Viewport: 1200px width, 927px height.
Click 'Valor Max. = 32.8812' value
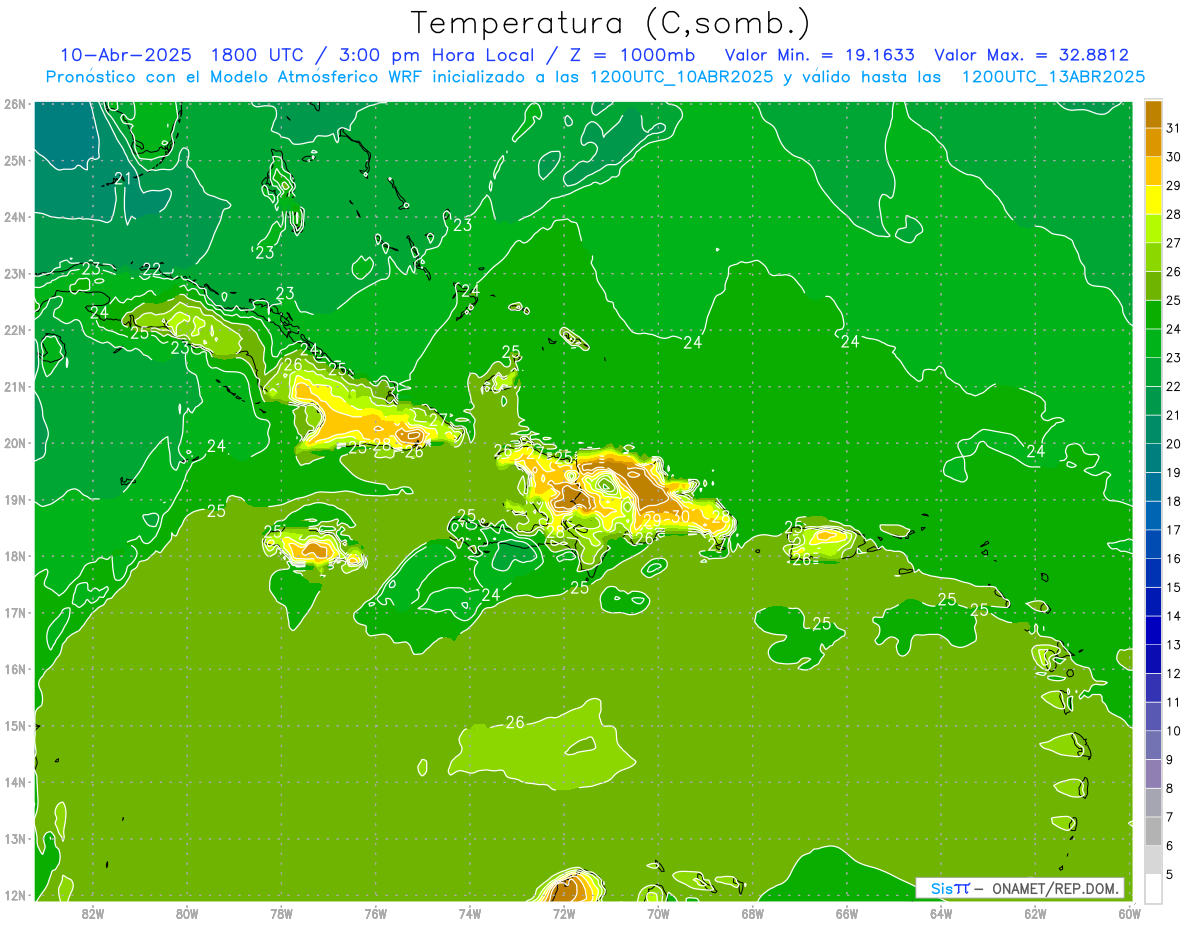[1031, 55]
